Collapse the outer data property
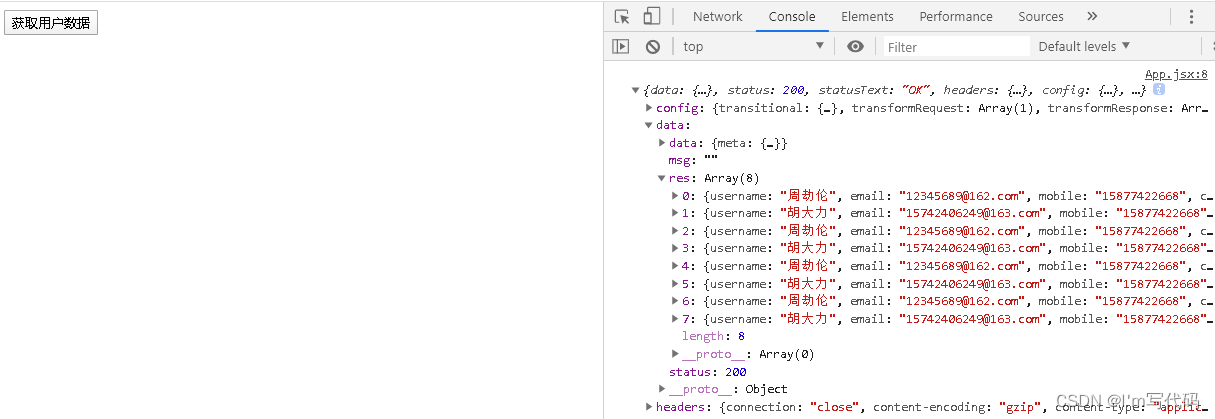 pyautogui.click(x=649, y=126)
